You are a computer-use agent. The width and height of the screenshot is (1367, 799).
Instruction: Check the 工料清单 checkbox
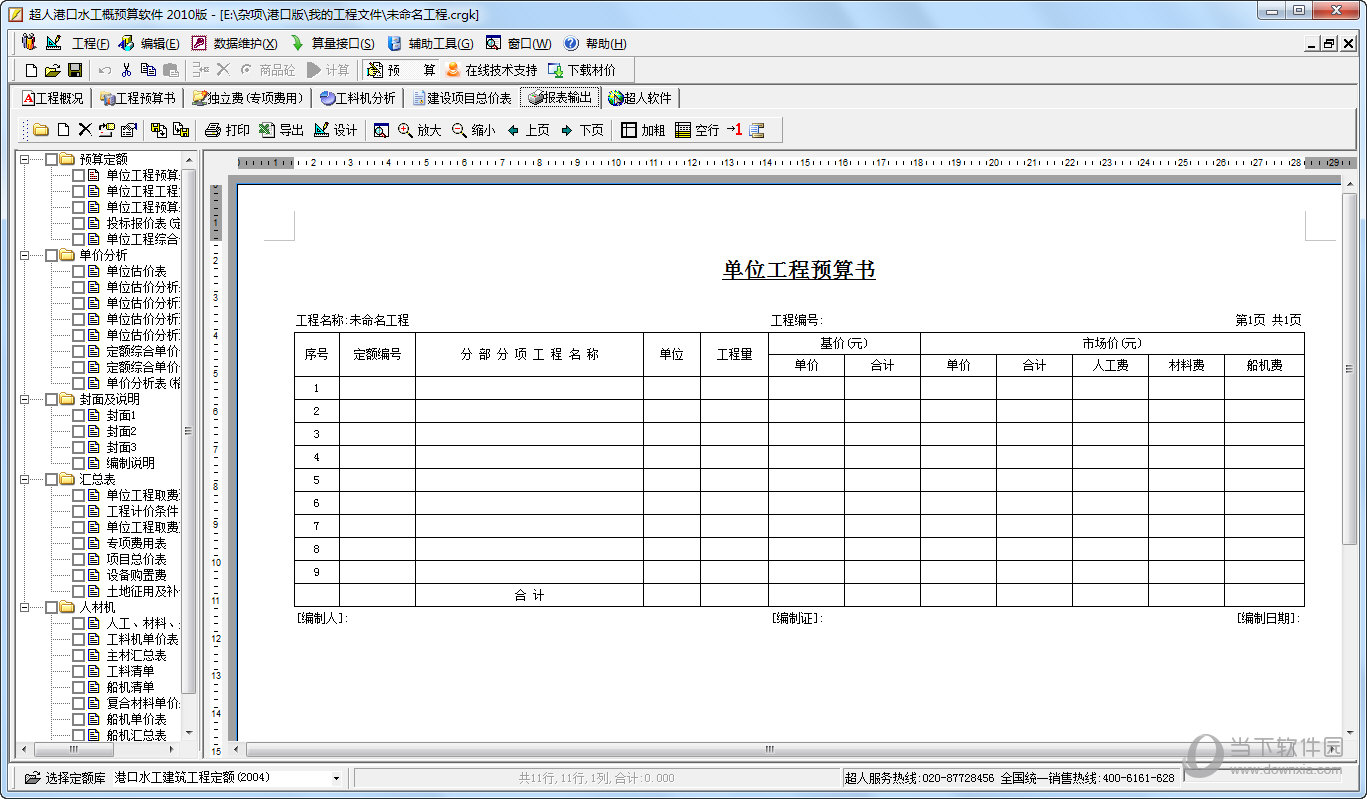click(x=78, y=671)
